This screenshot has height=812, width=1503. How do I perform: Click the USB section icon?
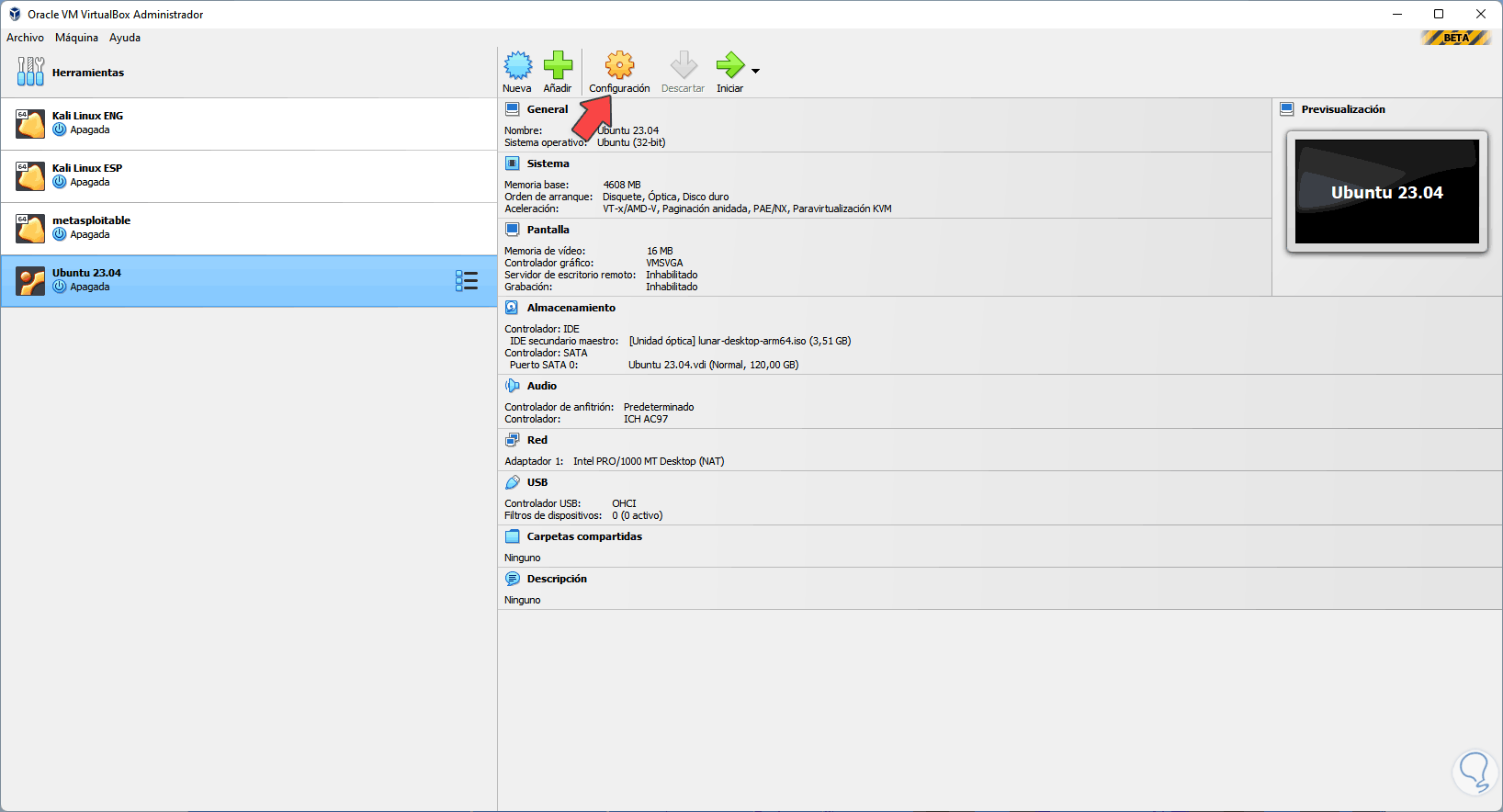(513, 482)
